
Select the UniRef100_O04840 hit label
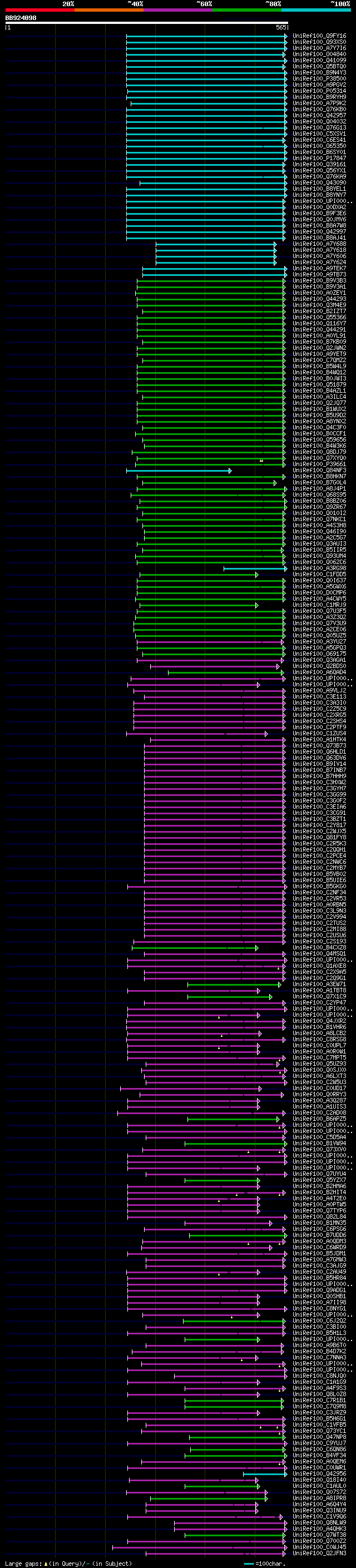click(x=319, y=54)
